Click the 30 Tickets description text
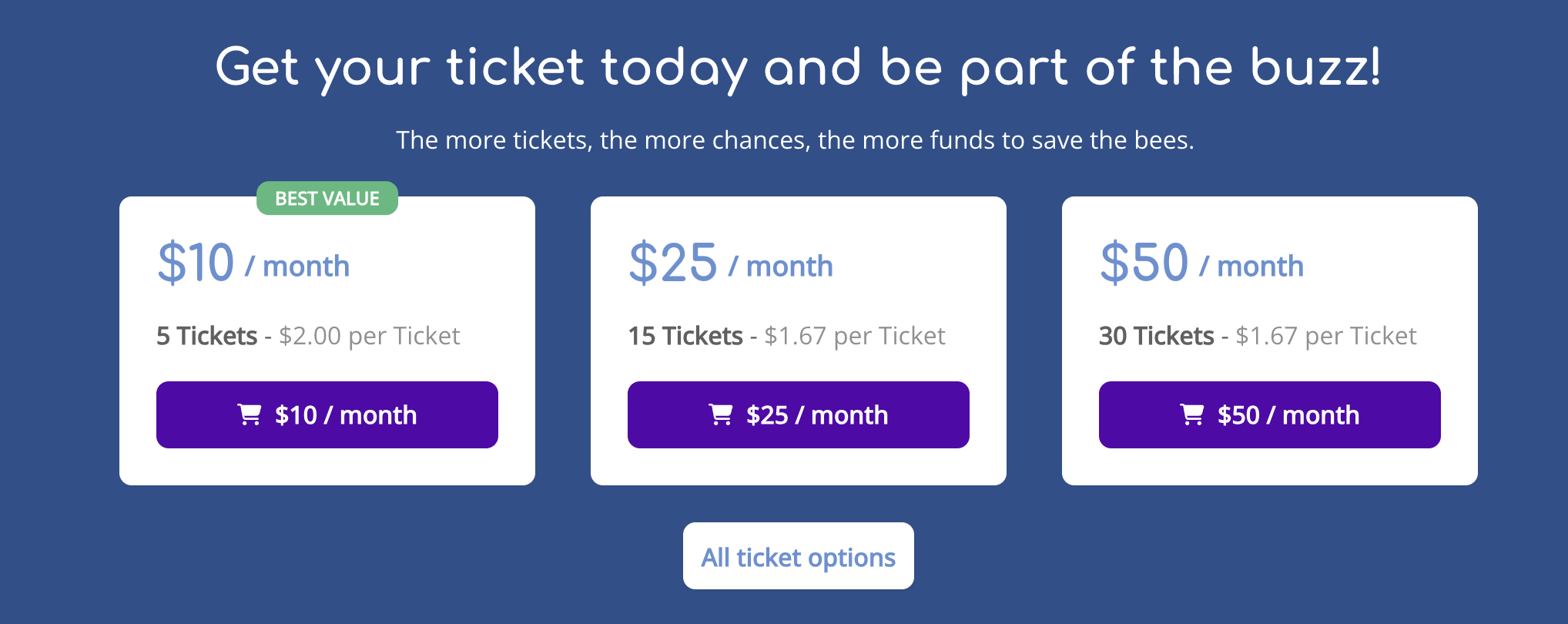This screenshot has width=1568, height=624. click(1258, 336)
